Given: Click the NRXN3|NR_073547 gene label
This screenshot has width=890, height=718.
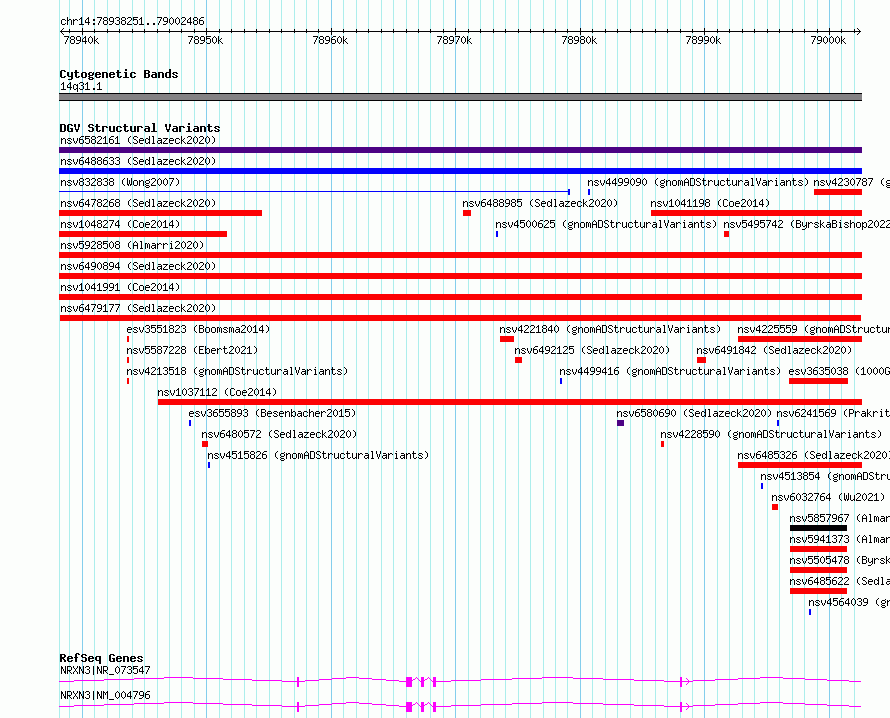Looking at the screenshot, I should [x=105, y=670].
